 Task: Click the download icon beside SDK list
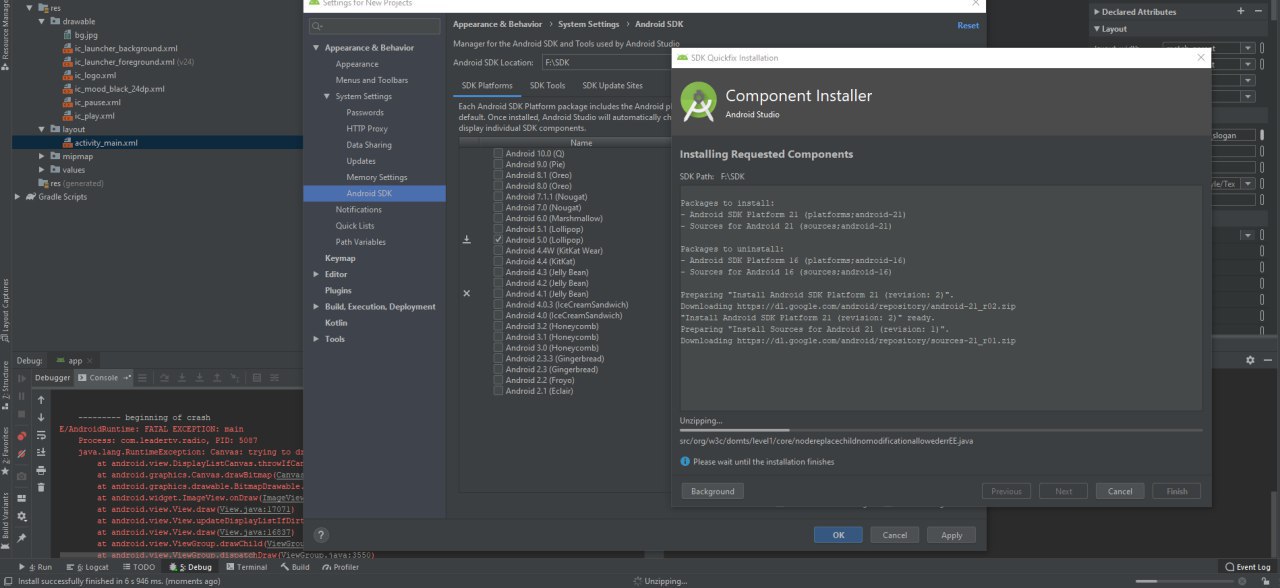pos(466,240)
